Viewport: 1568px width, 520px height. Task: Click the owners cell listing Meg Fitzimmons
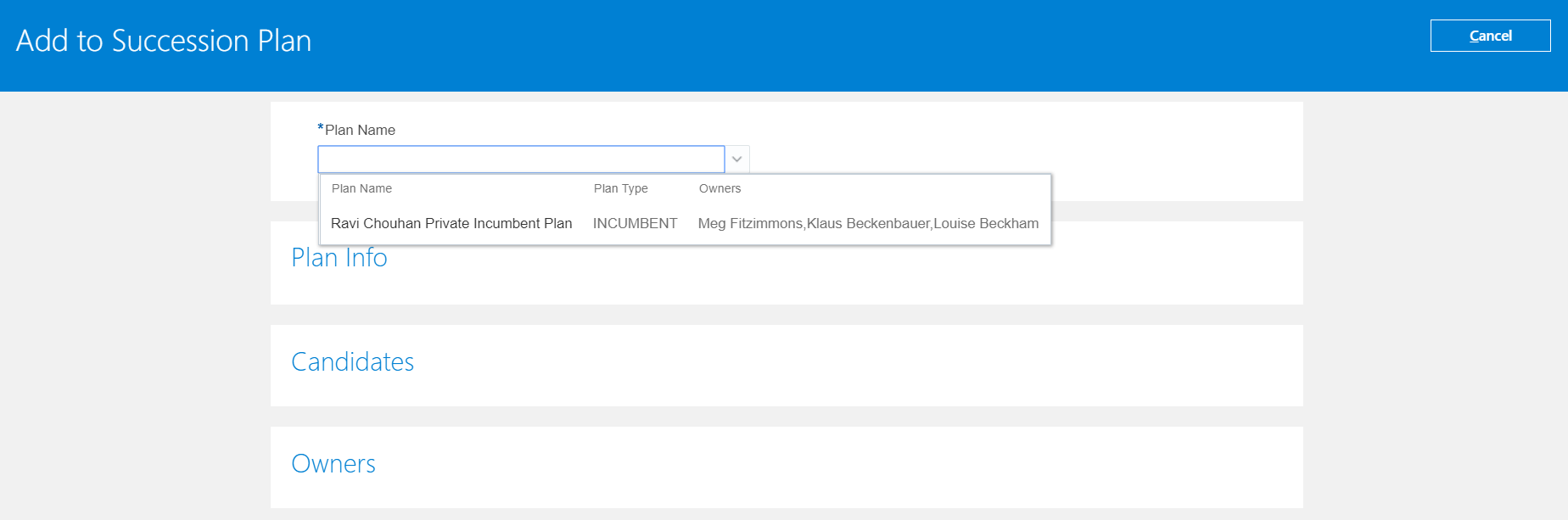coord(868,223)
